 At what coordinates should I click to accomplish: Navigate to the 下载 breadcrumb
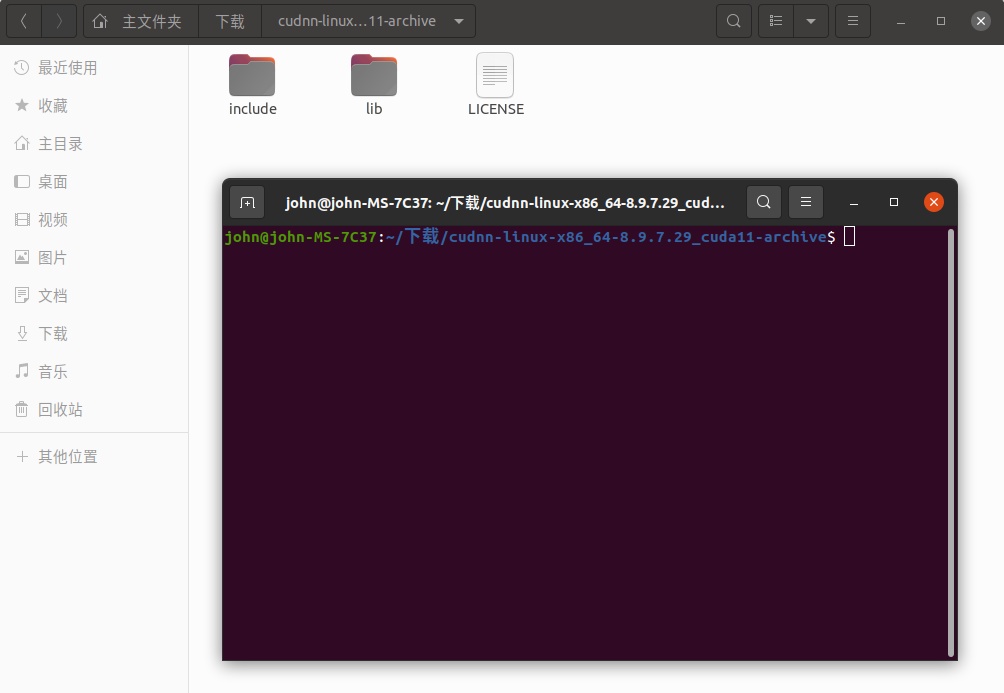tap(230, 21)
